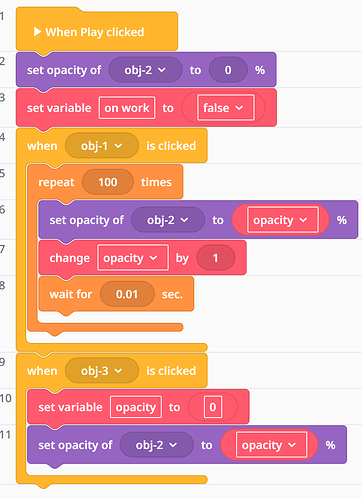362x499 pixels.
Task: Click the play triangle icon in When Play clicked
Action: click(x=37, y=32)
